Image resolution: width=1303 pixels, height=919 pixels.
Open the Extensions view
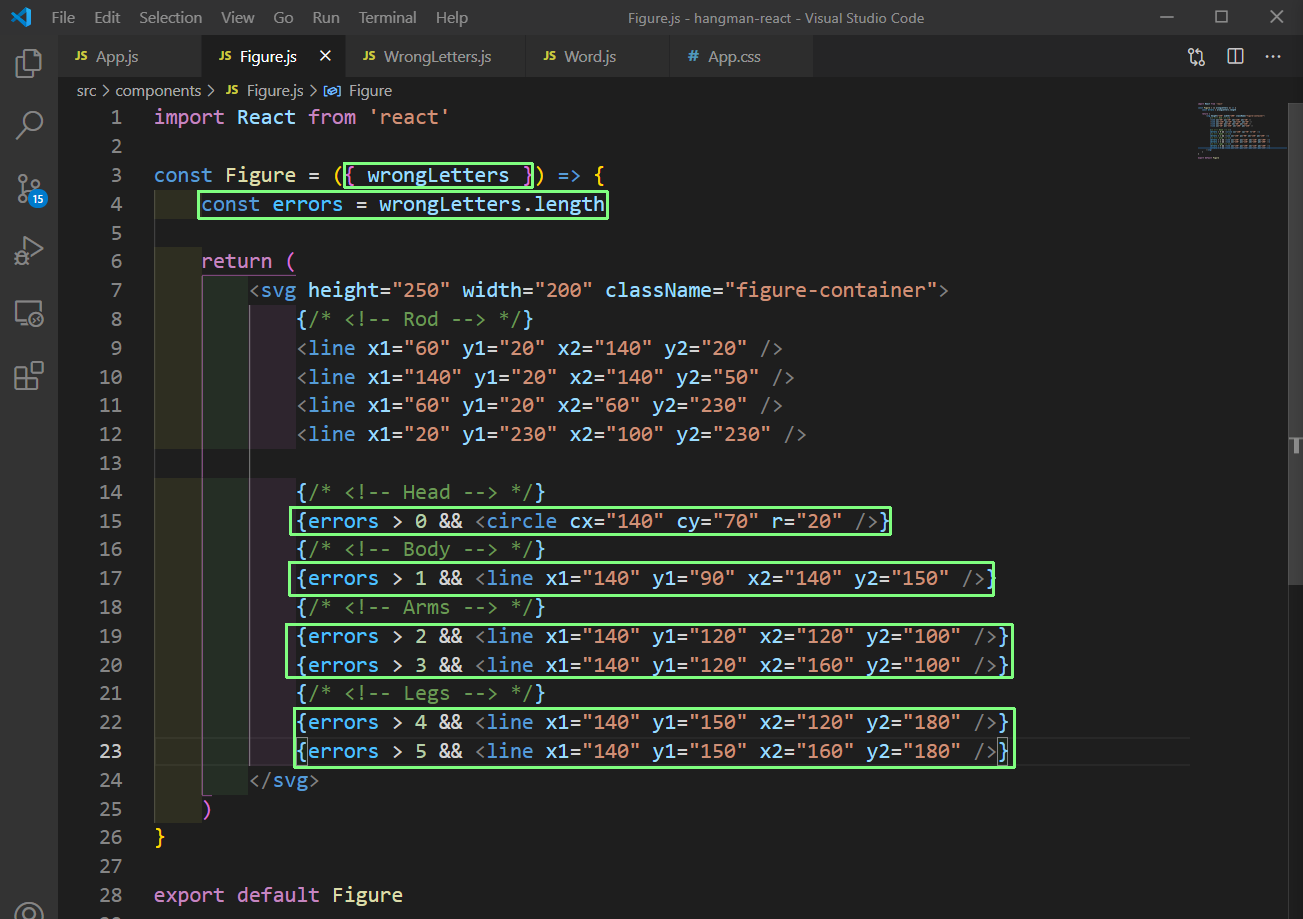coord(29,376)
